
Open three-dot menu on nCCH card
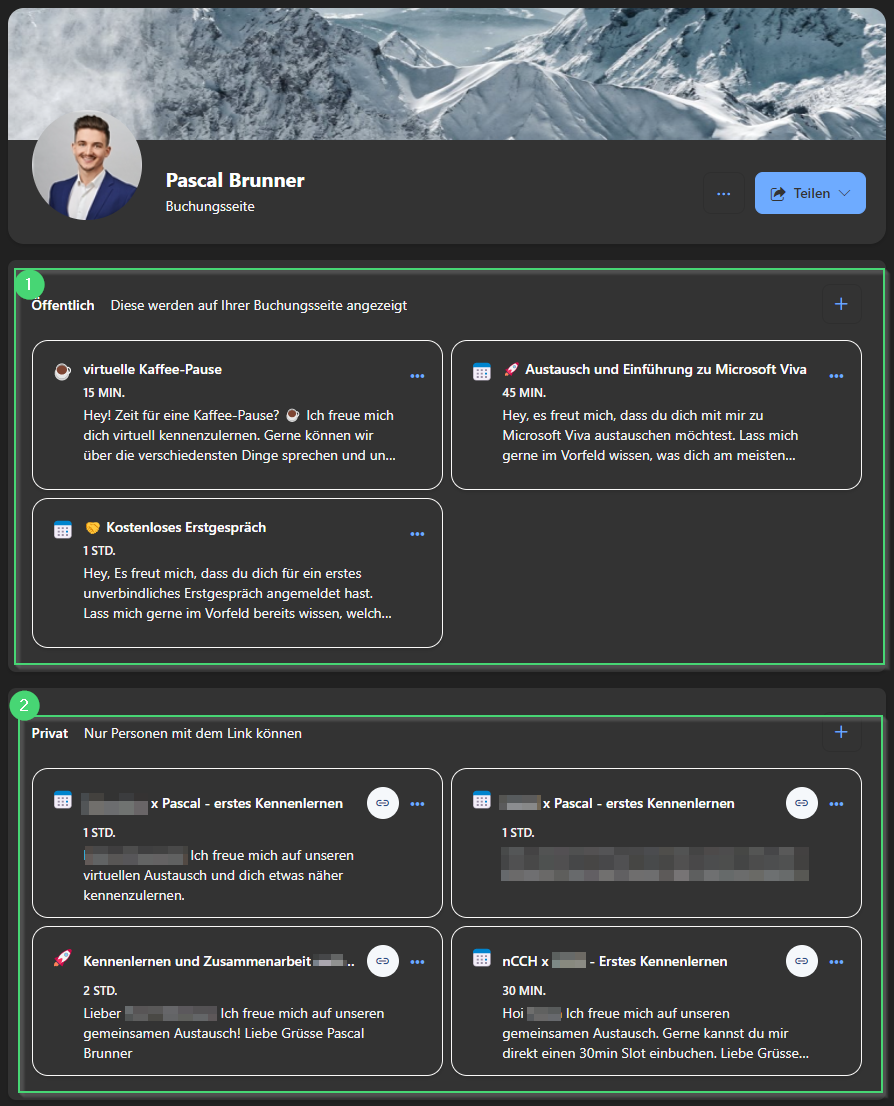[x=836, y=962]
